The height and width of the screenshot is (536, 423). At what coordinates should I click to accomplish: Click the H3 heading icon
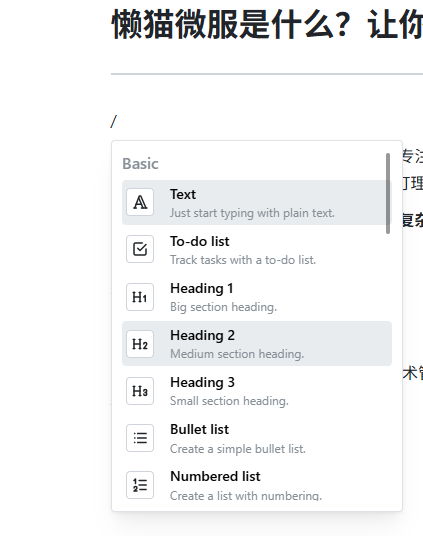point(140,391)
